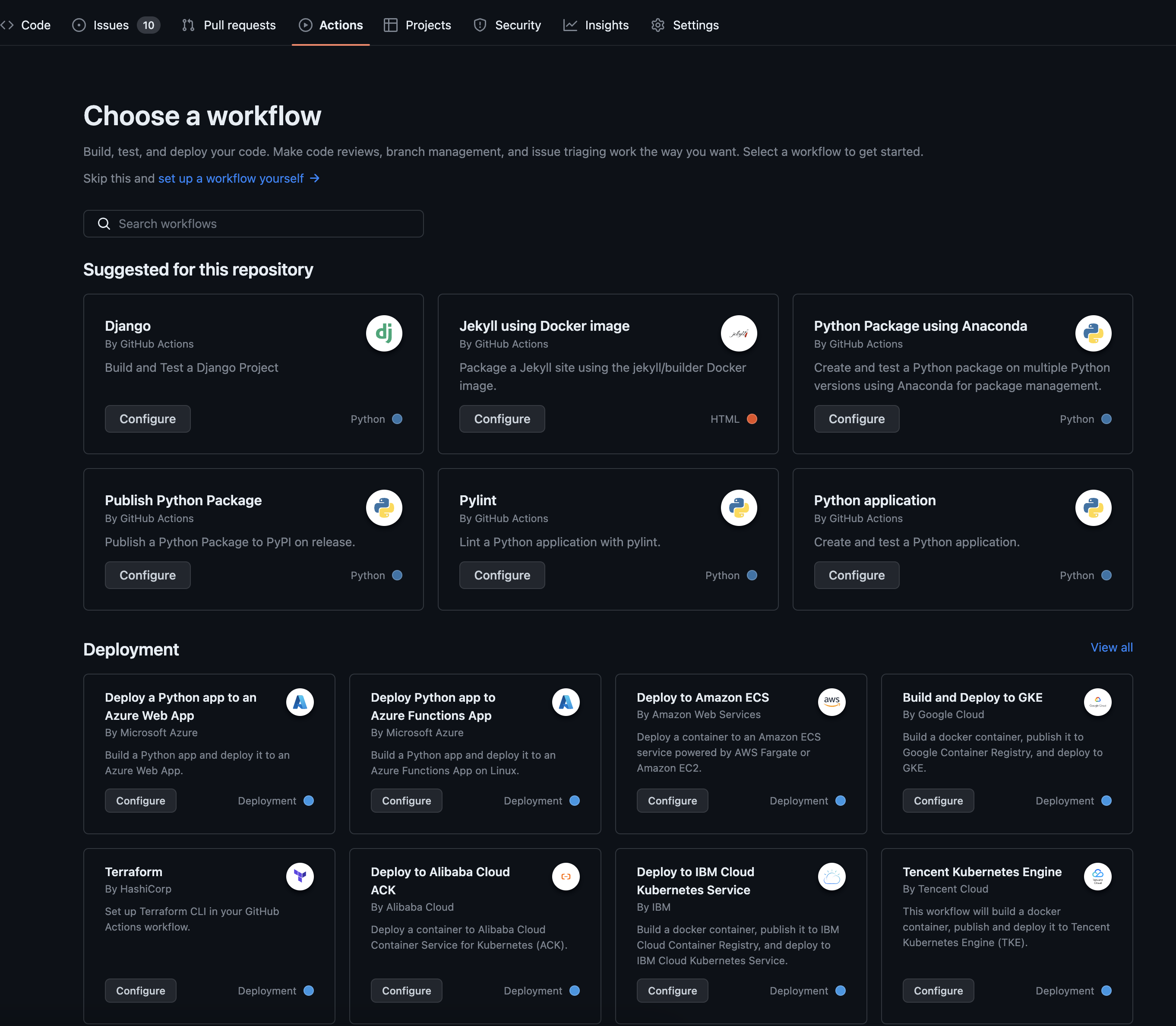Configure the Build and Deploy to GKE workflow
This screenshot has height=1026, width=1176.
939,801
